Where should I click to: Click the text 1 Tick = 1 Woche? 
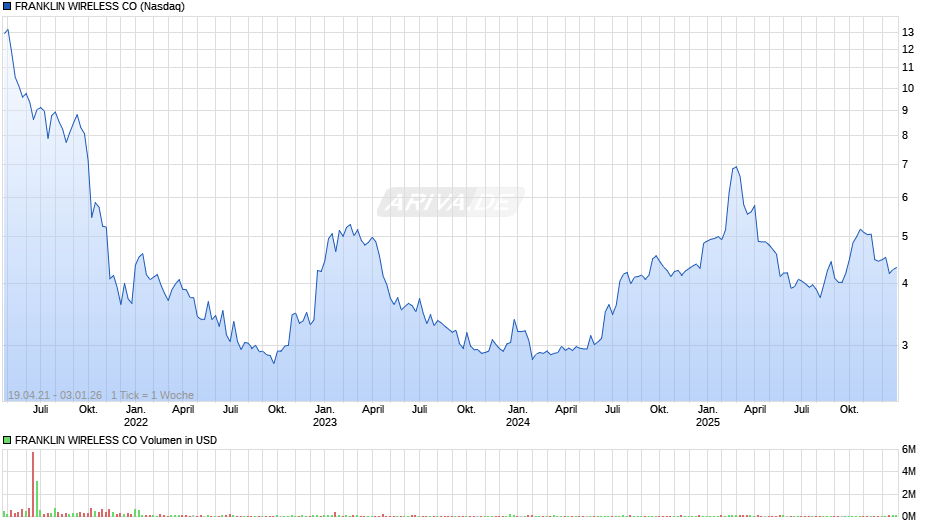click(x=152, y=395)
